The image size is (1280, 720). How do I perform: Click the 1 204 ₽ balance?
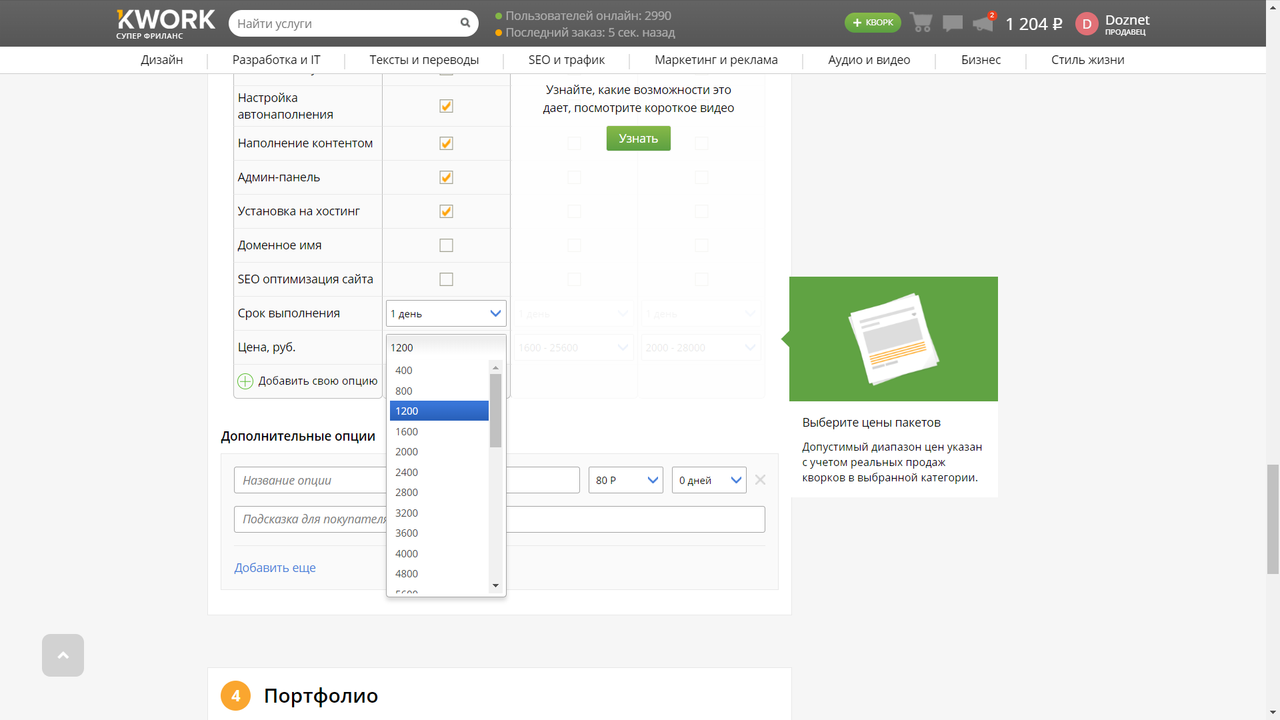click(x=1034, y=24)
